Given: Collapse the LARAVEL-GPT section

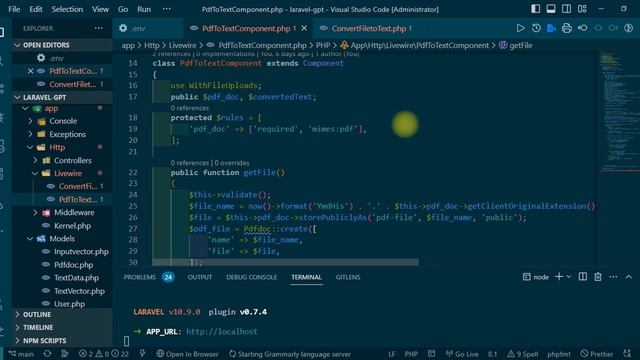Looking at the screenshot, I should pos(62,97).
